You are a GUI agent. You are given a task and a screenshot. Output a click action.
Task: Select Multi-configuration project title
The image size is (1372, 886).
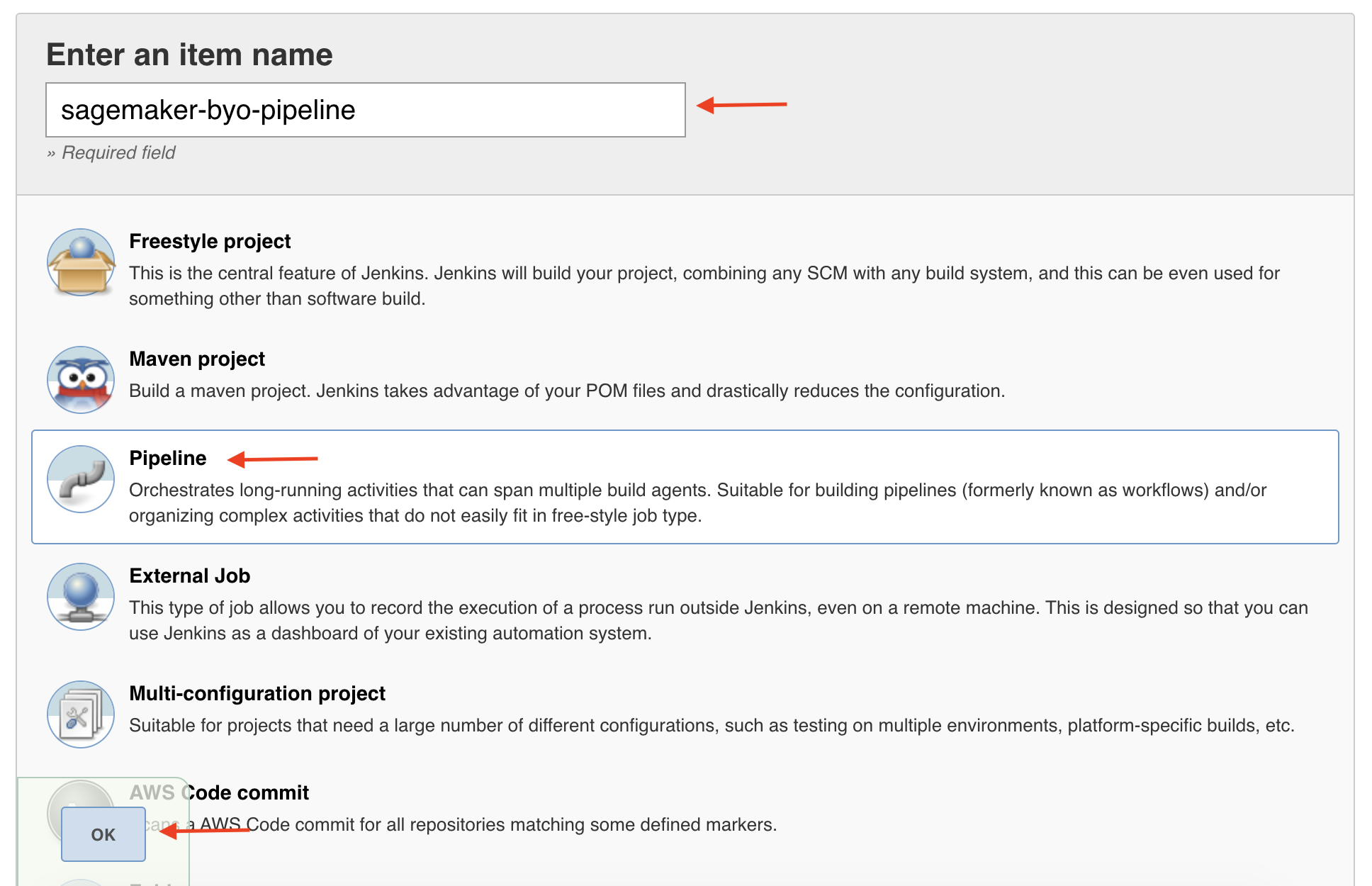click(257, 694)
